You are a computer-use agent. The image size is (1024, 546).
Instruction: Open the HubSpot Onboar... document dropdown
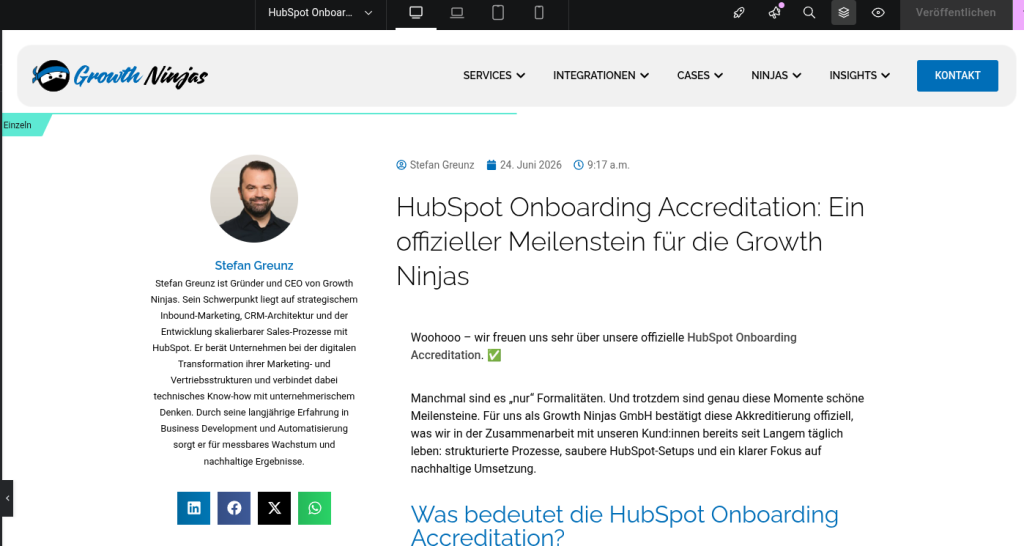[x=320, y=12]
